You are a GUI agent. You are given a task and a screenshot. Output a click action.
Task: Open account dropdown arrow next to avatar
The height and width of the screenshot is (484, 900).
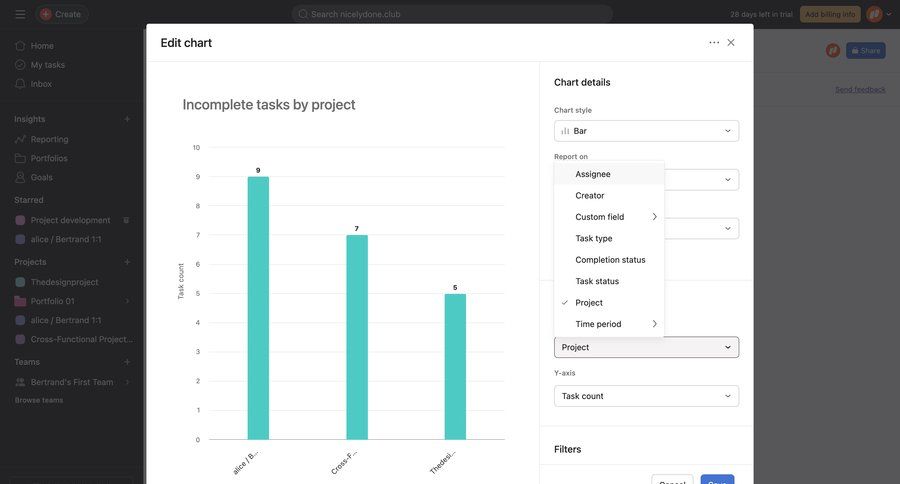(x=889, y=14)
